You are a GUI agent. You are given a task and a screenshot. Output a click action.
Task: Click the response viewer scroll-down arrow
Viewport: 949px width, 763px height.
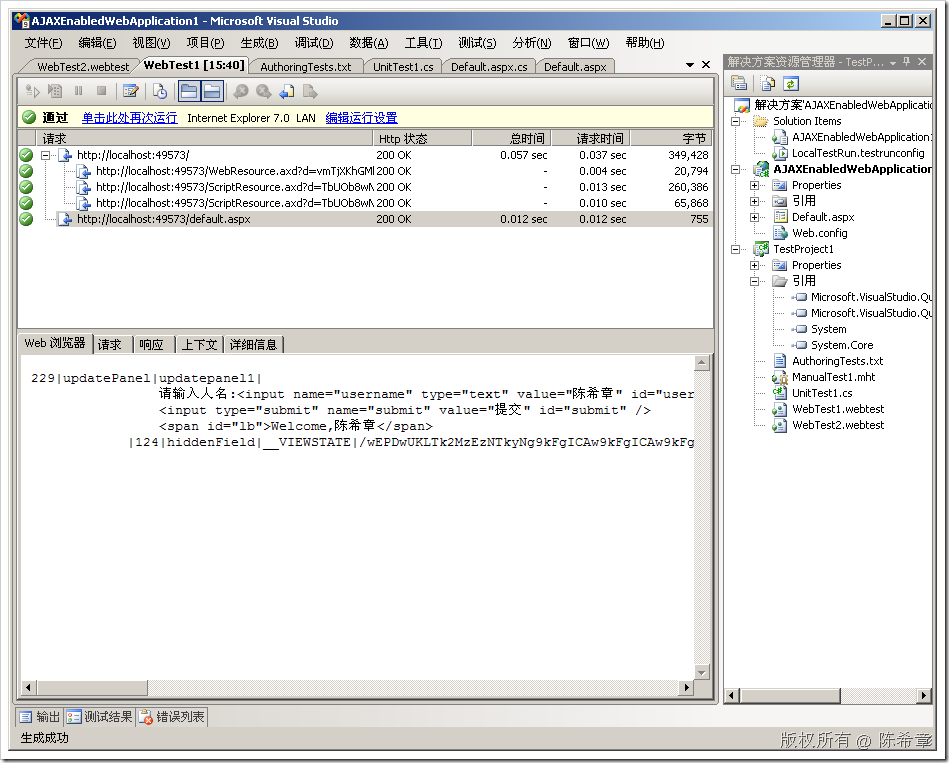(701, 672)
